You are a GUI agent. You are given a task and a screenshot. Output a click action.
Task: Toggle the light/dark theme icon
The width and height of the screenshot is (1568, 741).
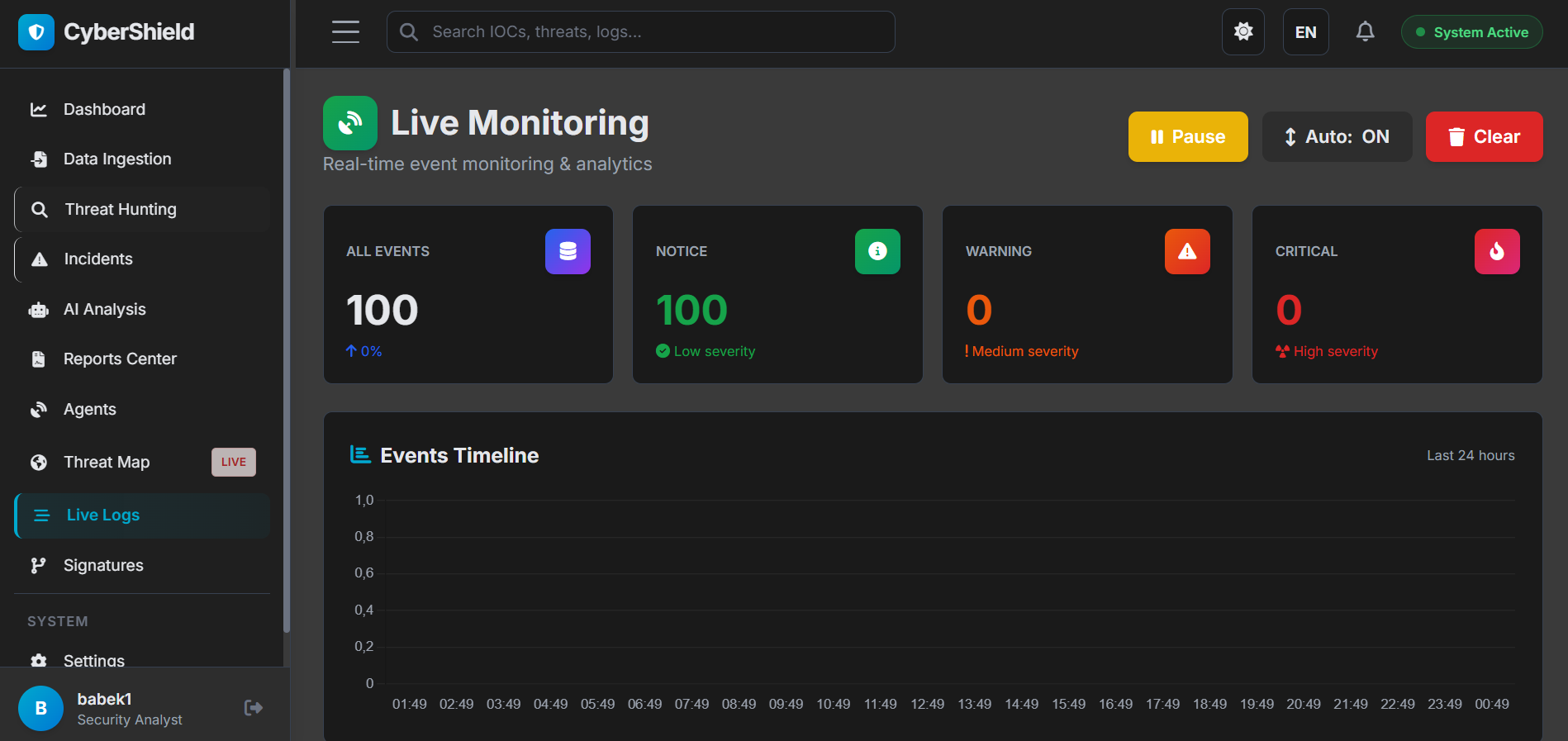[1243, 32]
